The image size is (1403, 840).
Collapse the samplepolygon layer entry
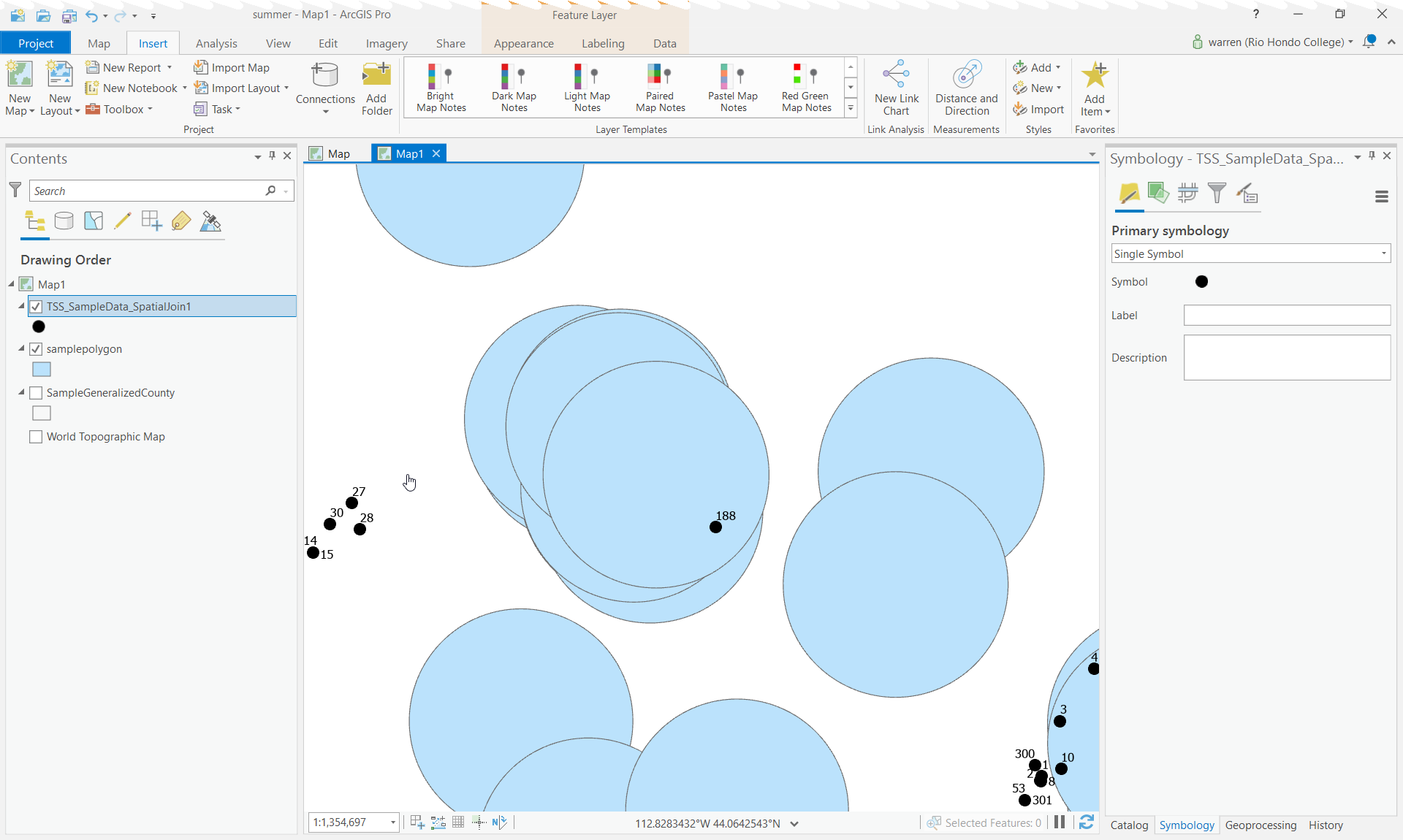point(20,349)
